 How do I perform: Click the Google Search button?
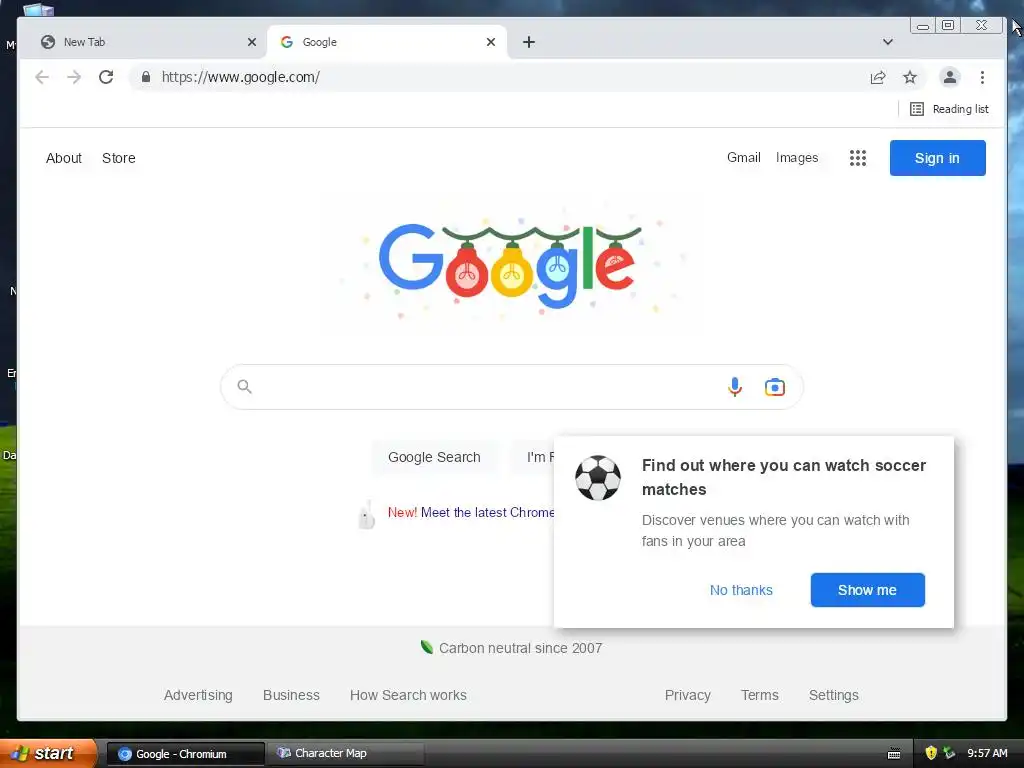click(434, 457)
